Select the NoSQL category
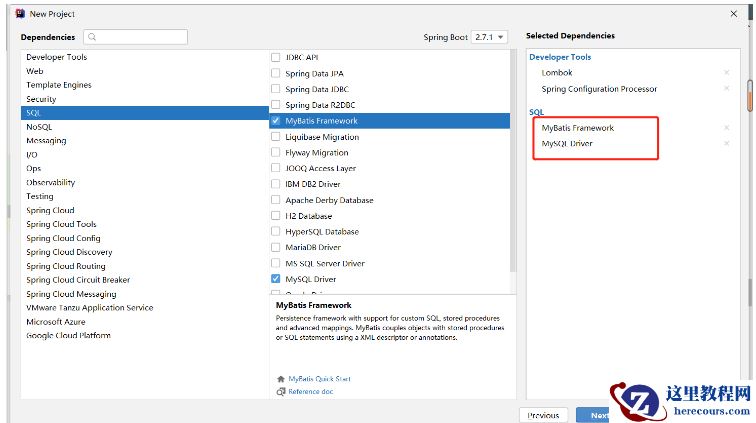The image size is (756, 423). click(x=39, y=127)
